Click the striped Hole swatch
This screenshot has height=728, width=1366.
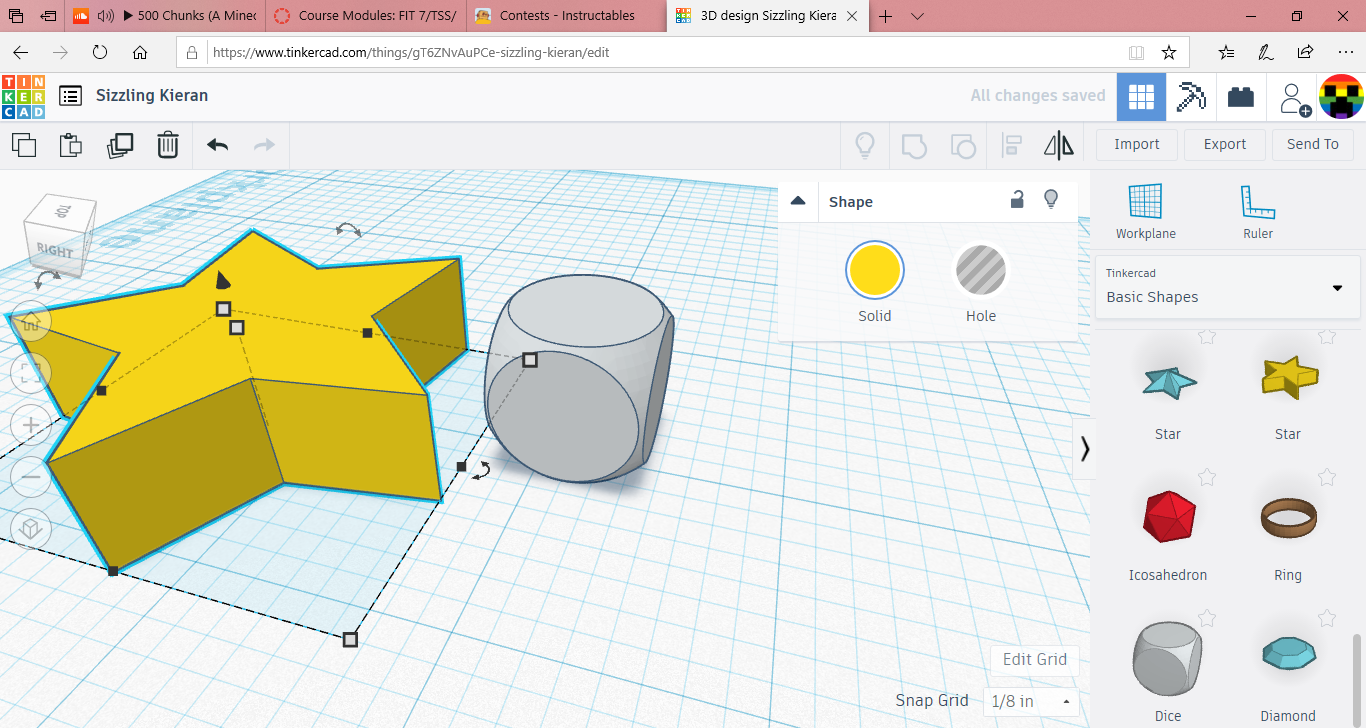point(981,271)
